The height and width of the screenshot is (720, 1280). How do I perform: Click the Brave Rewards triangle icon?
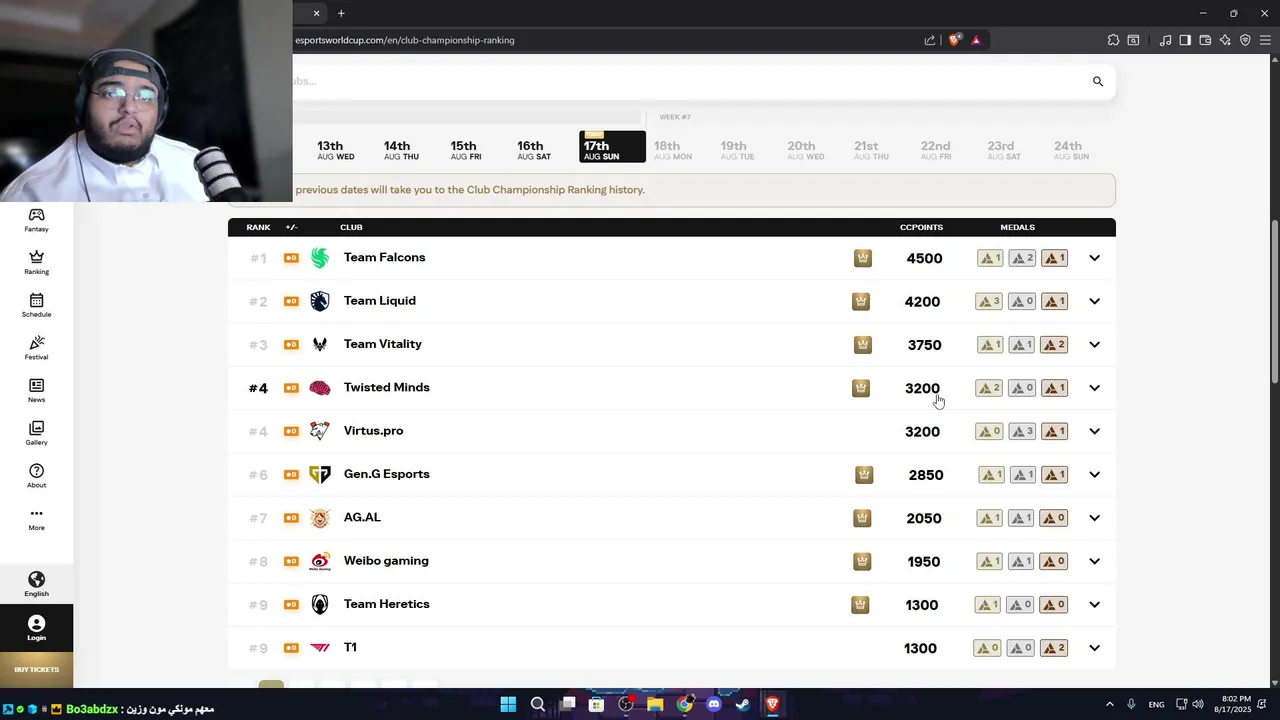point(976,40)
